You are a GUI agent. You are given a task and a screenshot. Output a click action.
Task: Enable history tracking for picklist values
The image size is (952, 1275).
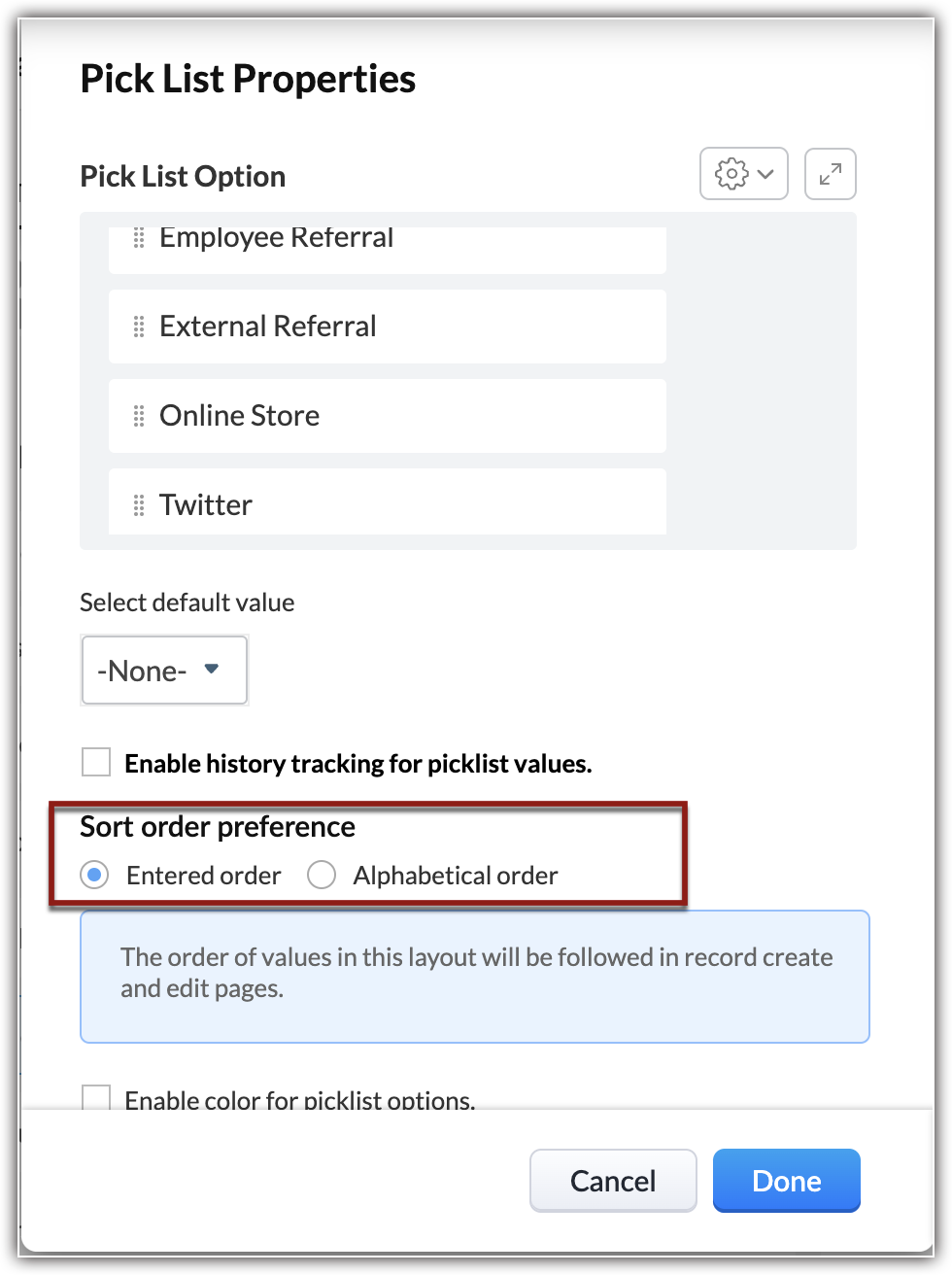[x=96, y=763]
